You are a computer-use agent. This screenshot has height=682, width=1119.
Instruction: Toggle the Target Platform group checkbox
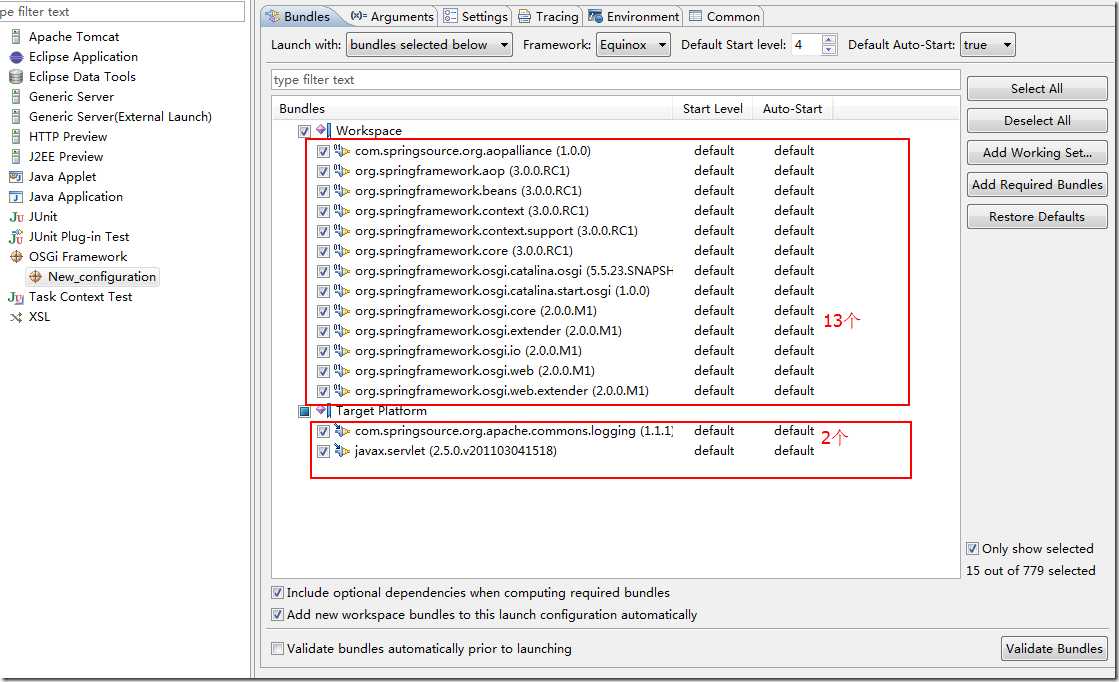pyautogui.click(x=304, y=411)
